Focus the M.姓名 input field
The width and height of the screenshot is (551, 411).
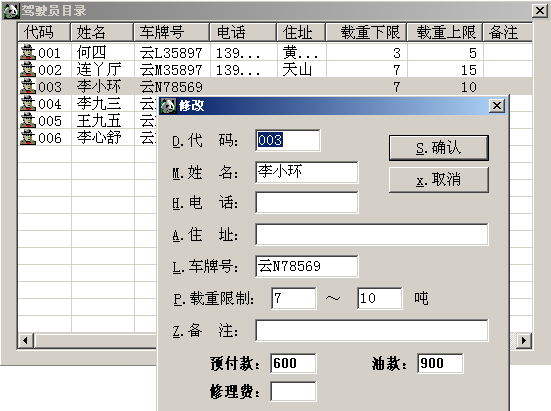(307, 172)
